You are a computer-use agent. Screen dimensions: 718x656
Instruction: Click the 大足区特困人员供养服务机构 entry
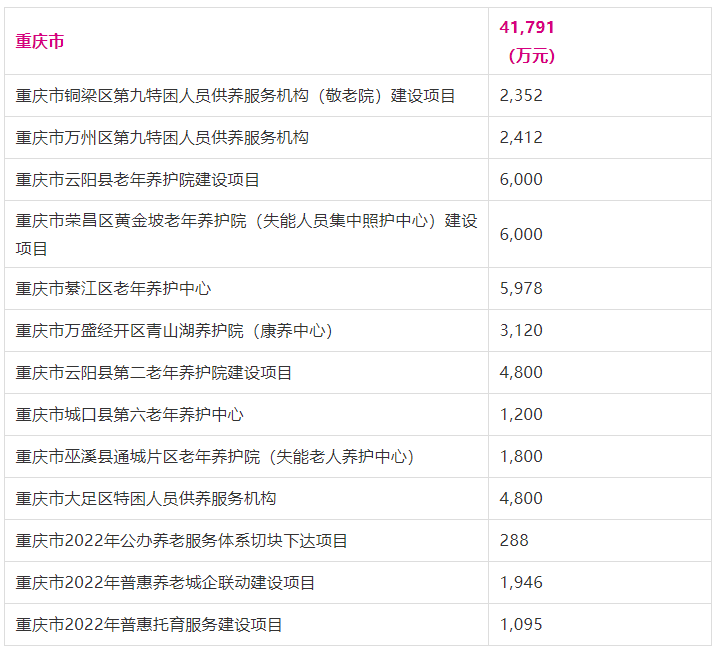click(x=146, y=498)
